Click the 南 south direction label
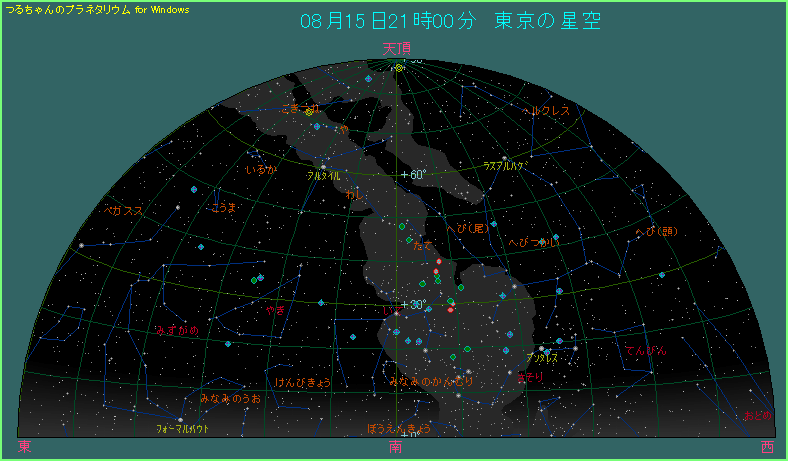The height and width of the screenshot is (461, 788). [x=396, y=448]
